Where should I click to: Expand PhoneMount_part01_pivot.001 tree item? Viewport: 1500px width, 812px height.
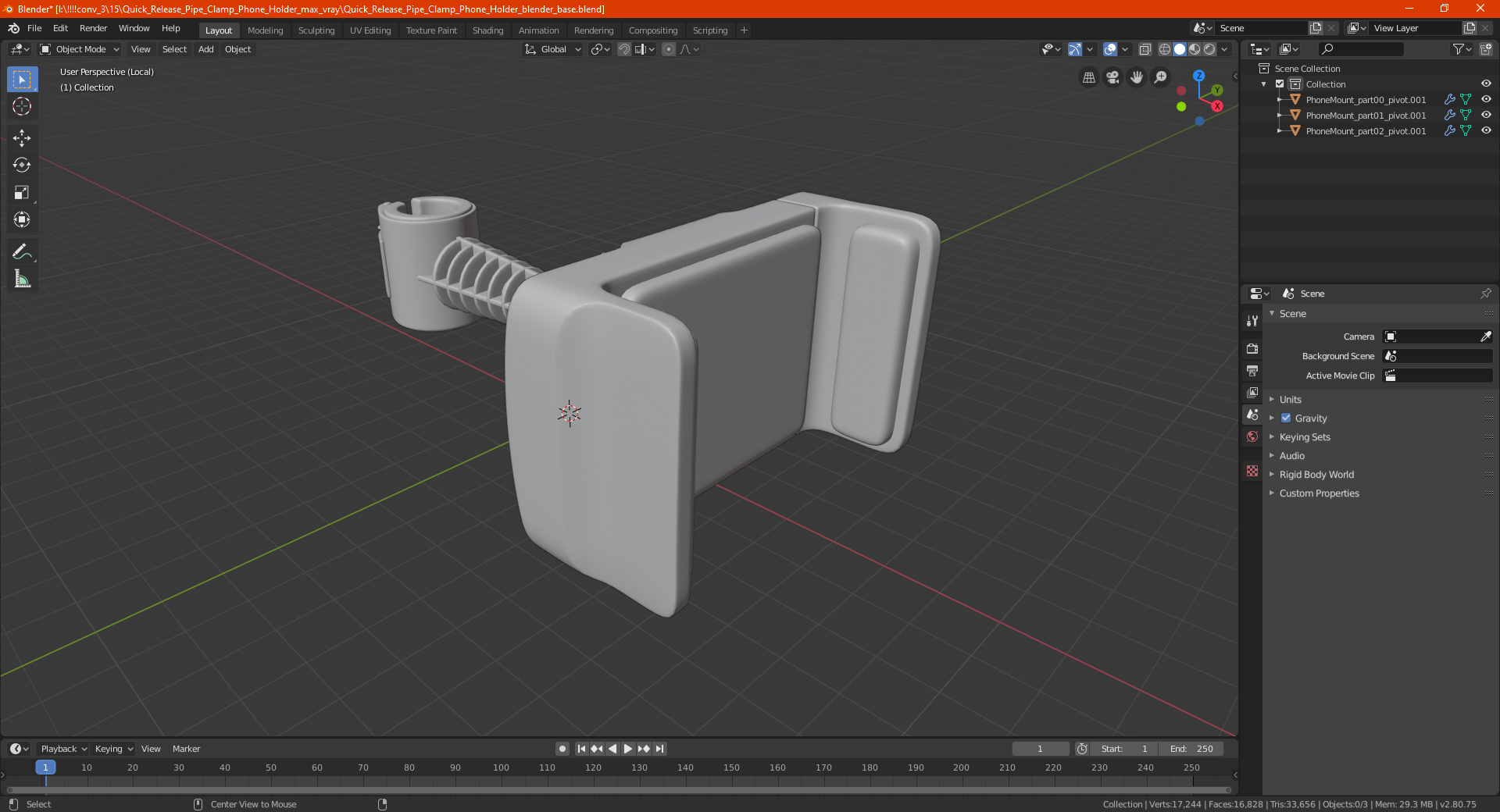(x=1280, y=115)
